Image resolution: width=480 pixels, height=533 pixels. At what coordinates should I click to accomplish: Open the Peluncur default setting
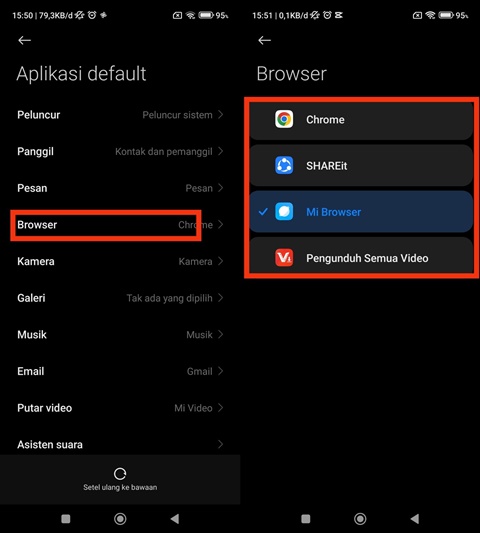click(120, 115)
